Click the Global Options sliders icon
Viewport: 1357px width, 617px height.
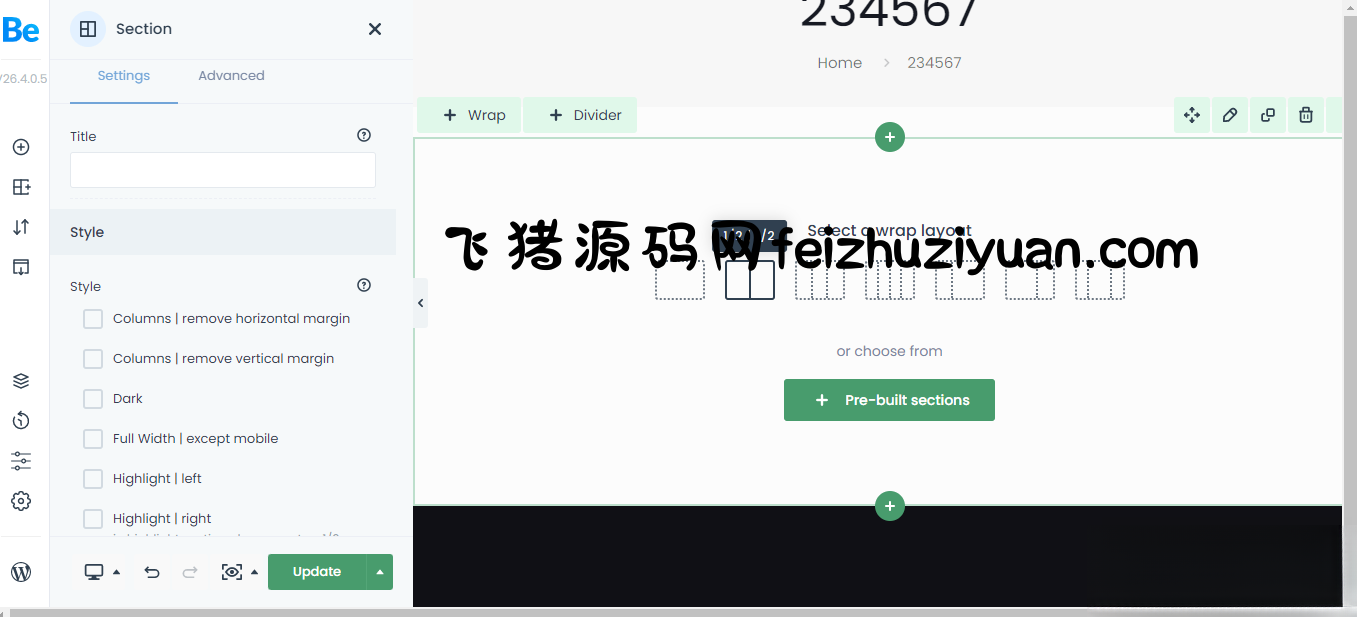click(21, 460)
